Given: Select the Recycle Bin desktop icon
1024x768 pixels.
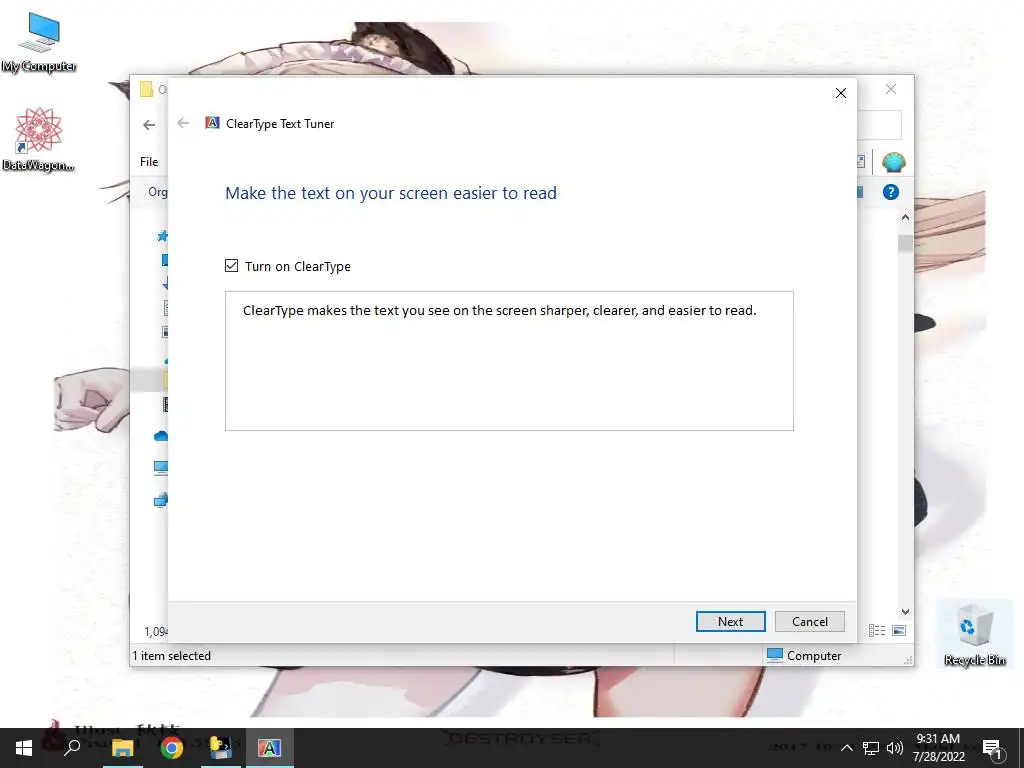Looking at the screenshot, I should pyautogui.click(x=974, y=633).
